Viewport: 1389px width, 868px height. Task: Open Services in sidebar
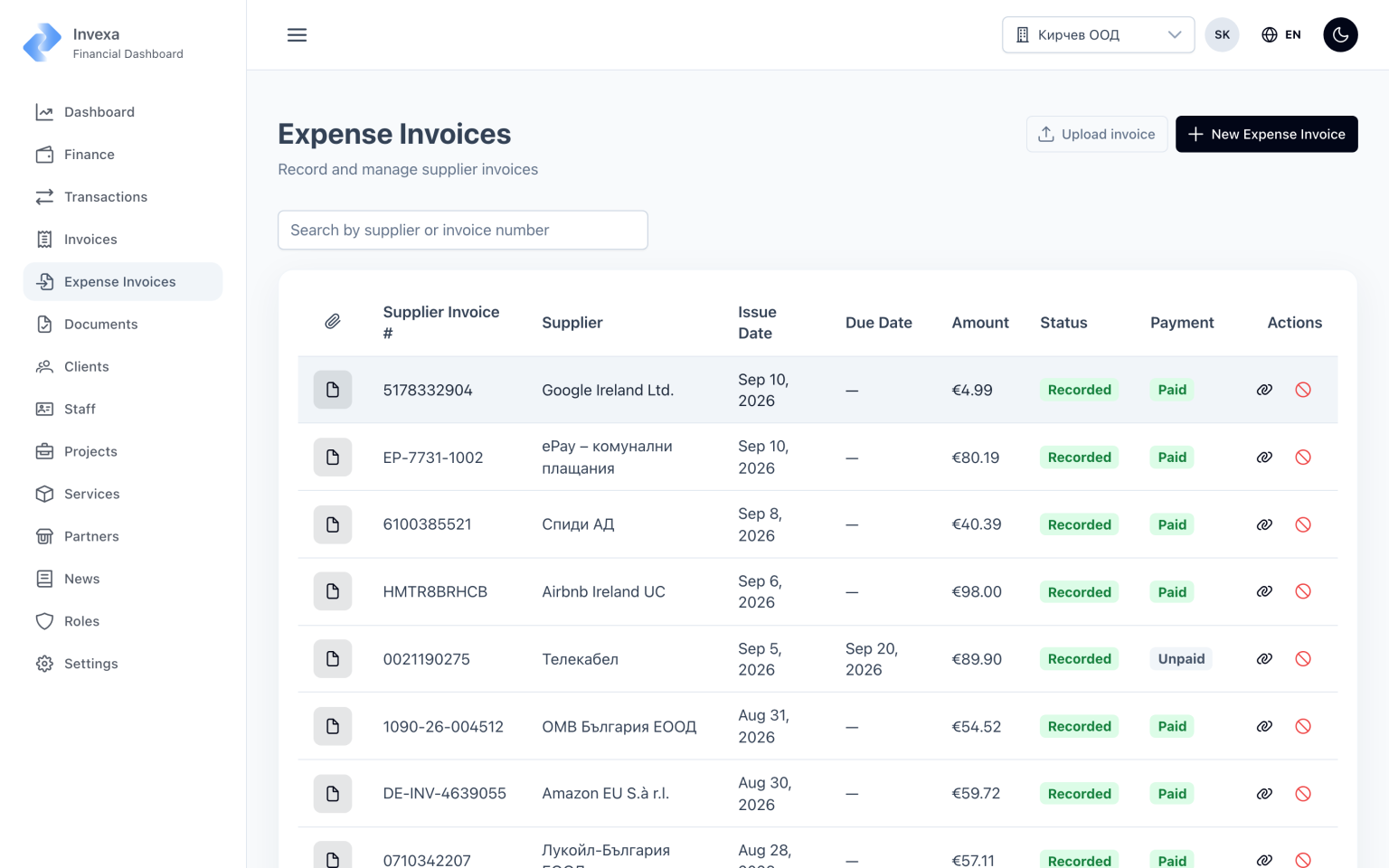pyautogui.click(x=123, y=495)
